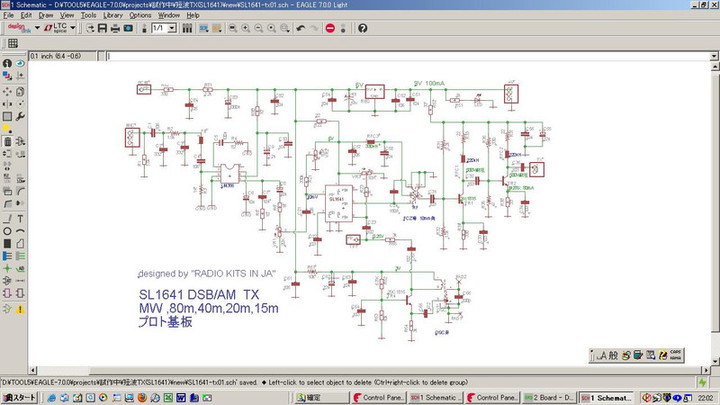Click the command line input field

pos(400,55)
